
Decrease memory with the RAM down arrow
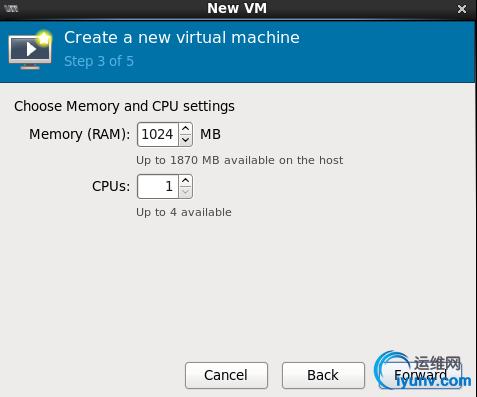(186, 140)
